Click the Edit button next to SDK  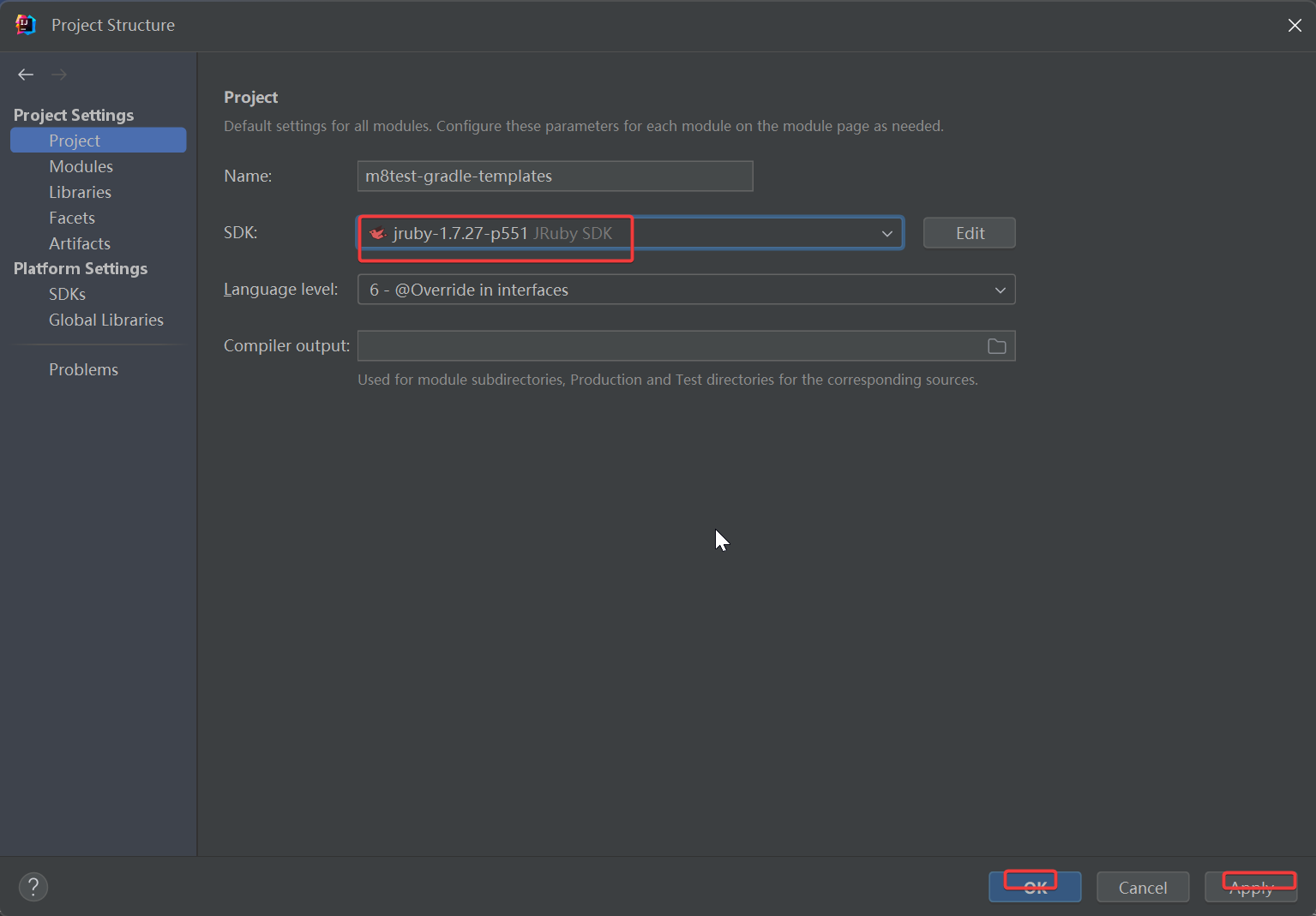click(x=969, y=233)
